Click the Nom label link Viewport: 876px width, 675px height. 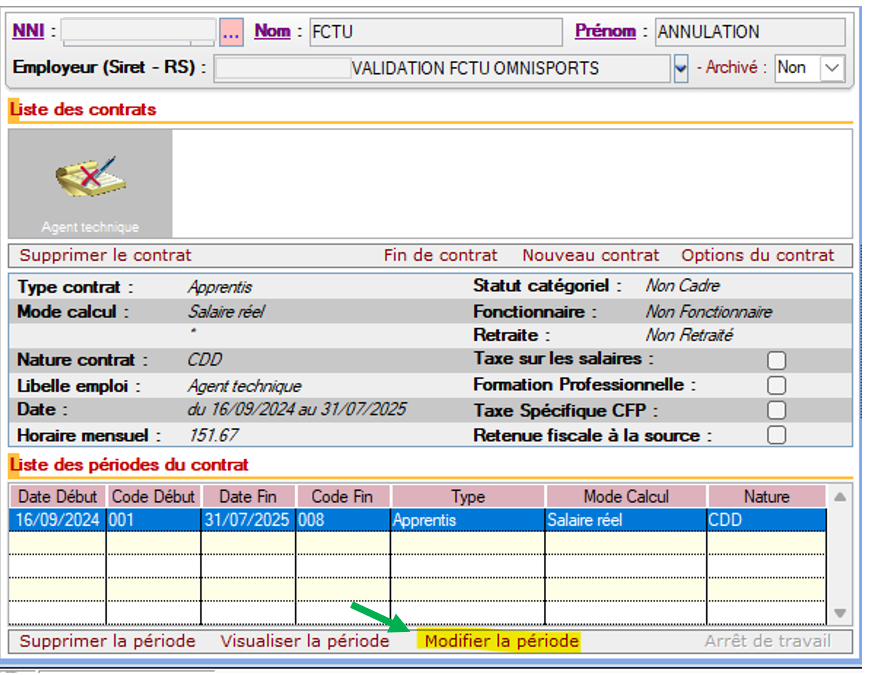tap(272, 31)
